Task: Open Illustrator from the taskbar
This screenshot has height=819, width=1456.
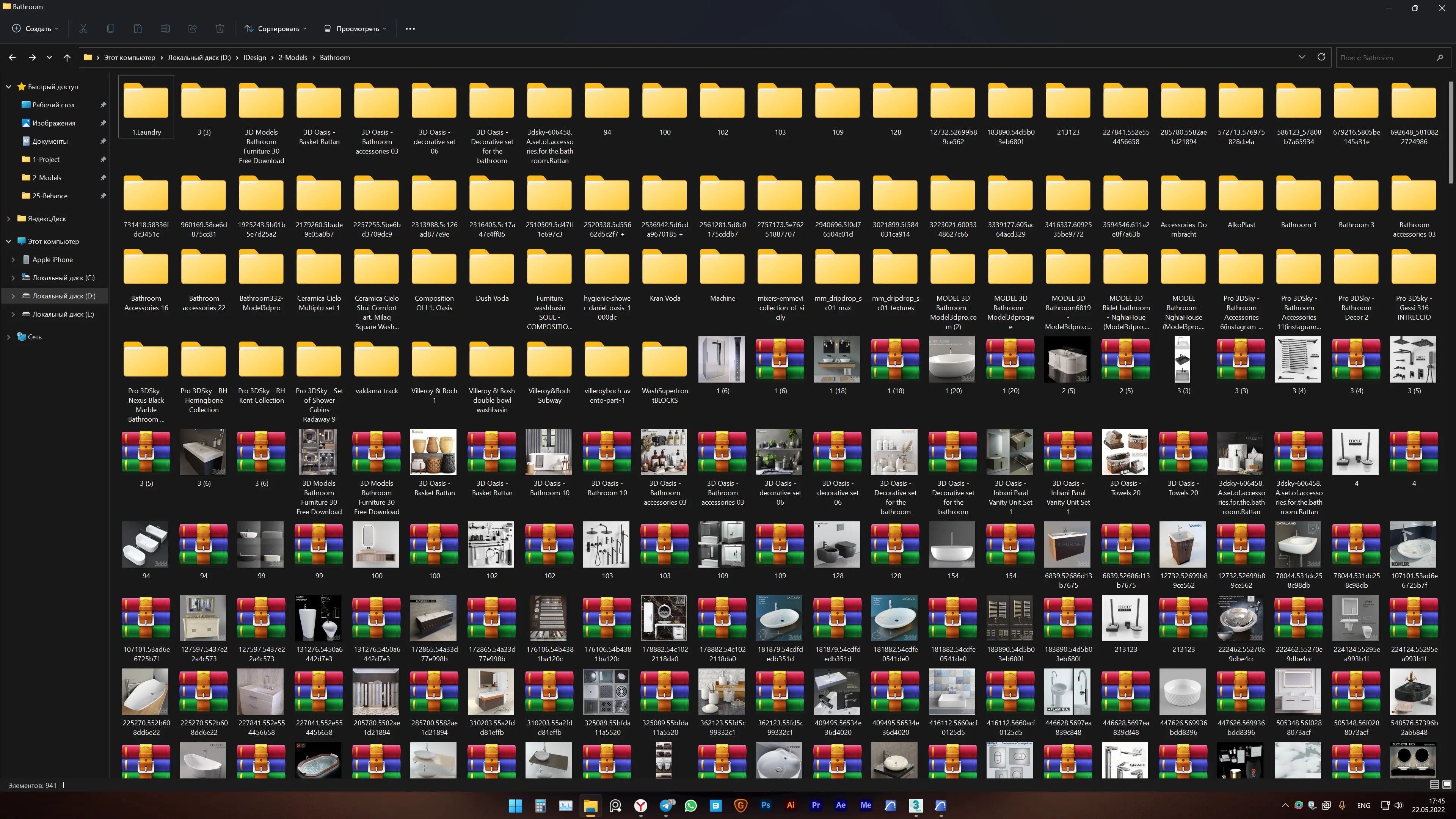Action: tap(791, 805)
